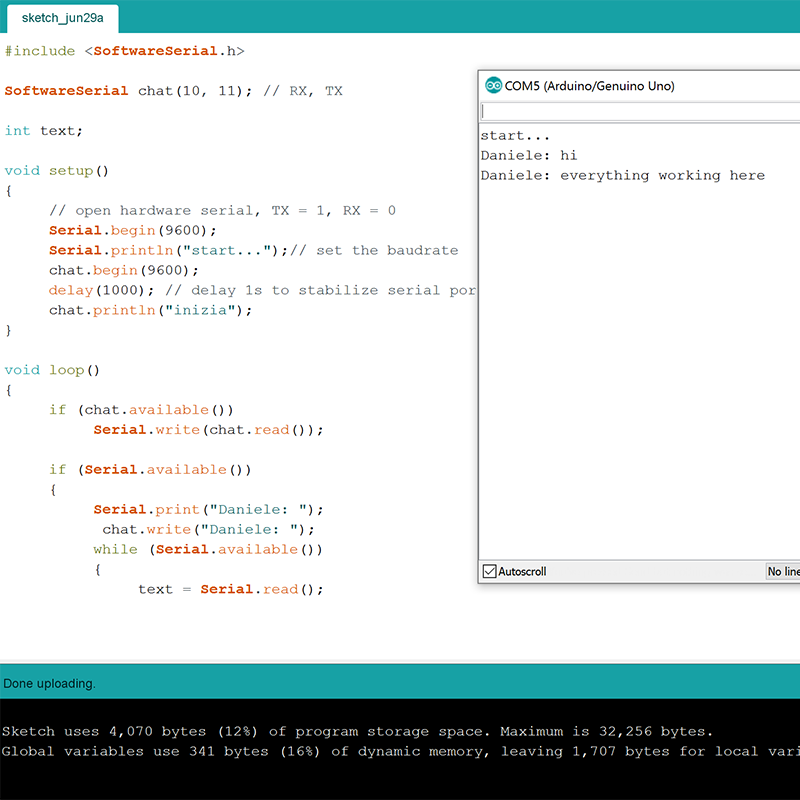Click the 'chat.println("inizia");' line

tap(151, 310)
